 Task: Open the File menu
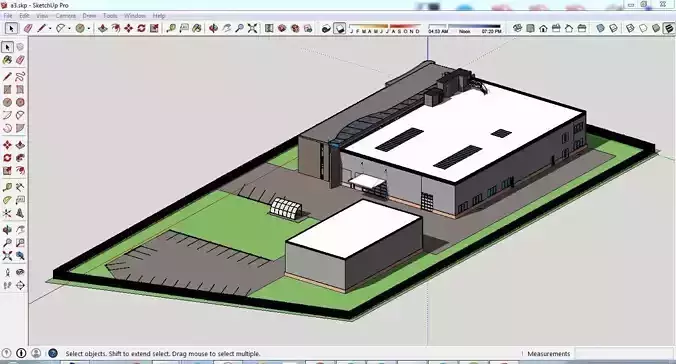(x=8, y=16)
